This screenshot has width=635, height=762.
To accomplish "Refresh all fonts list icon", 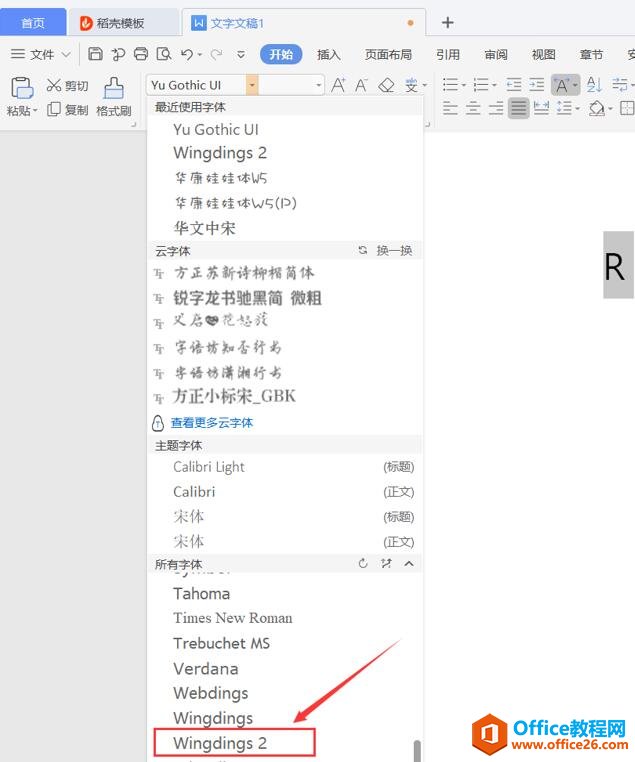I will (363, 563).
